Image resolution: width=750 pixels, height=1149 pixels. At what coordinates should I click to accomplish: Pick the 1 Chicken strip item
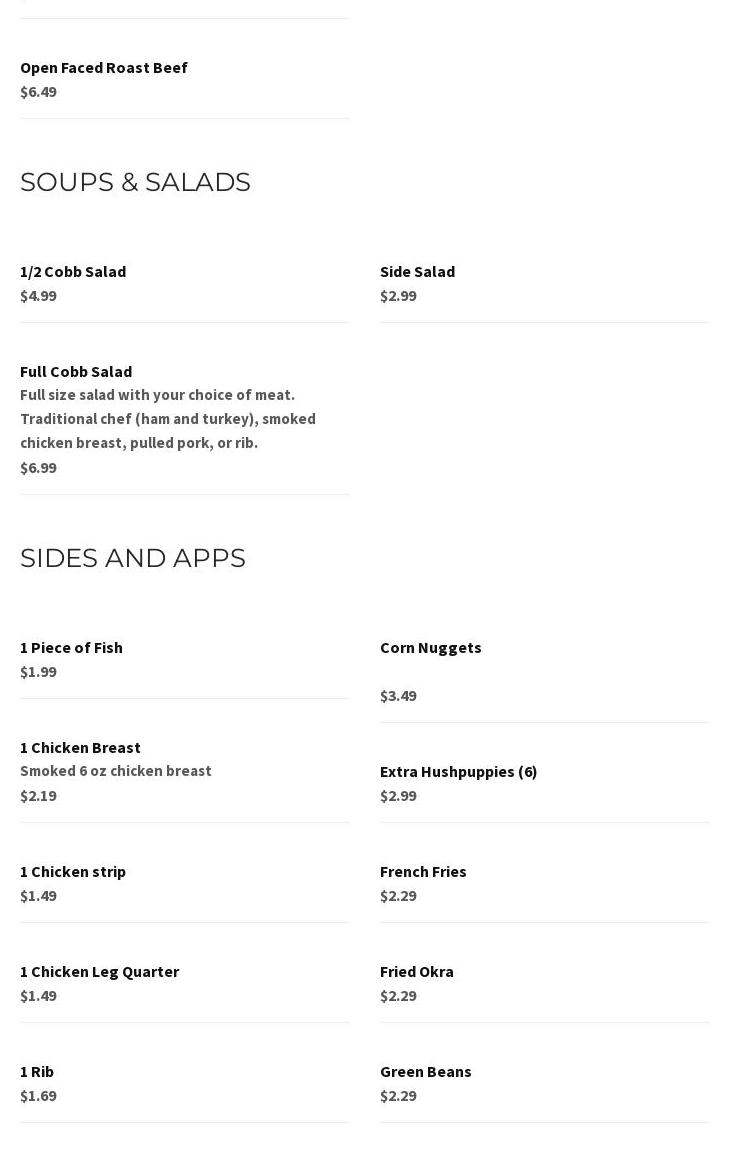pyautogui.click(x=73, y=872)
